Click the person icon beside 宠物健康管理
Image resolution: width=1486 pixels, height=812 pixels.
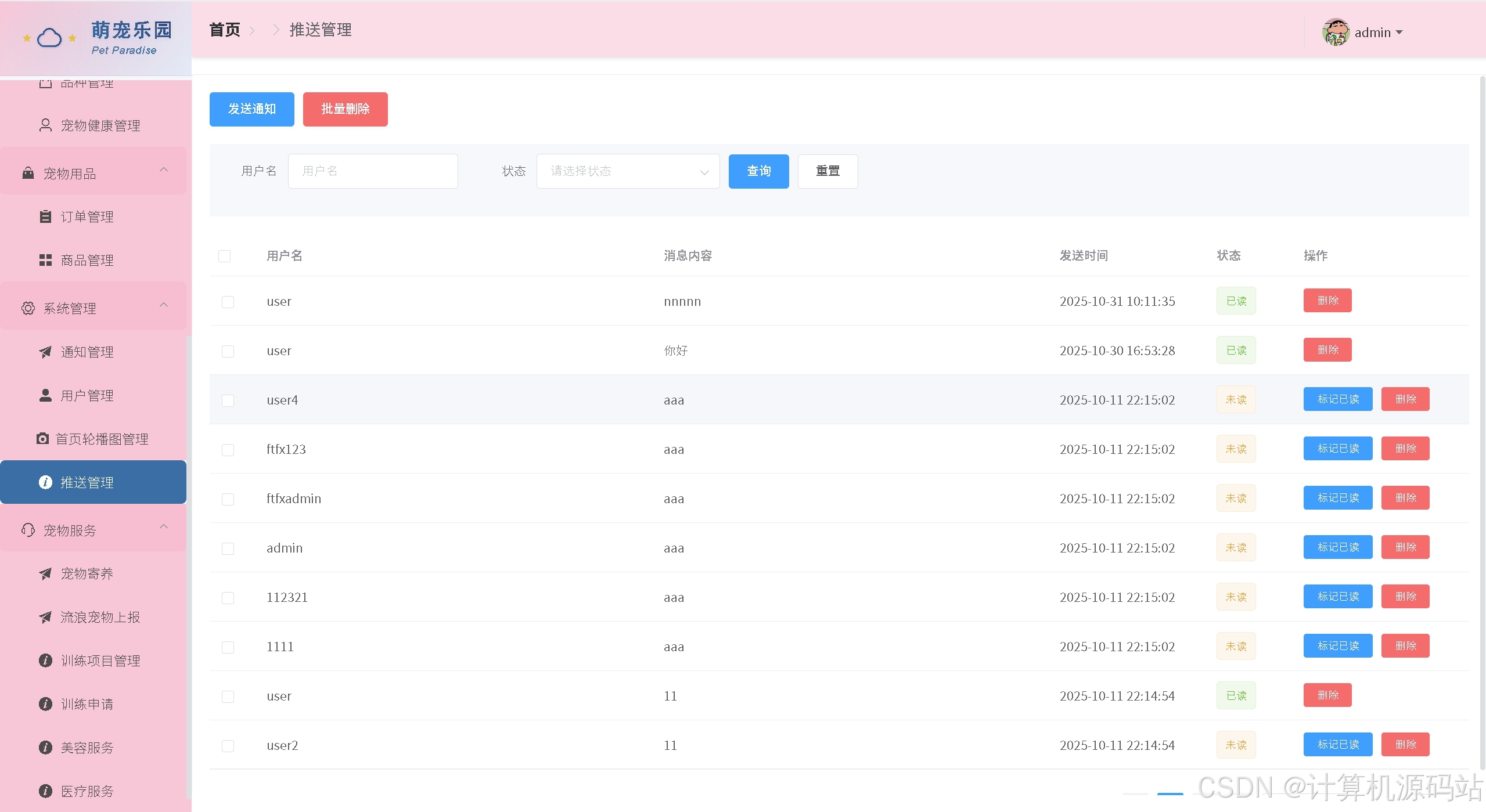pyautogui.click(x=45, y=125)
